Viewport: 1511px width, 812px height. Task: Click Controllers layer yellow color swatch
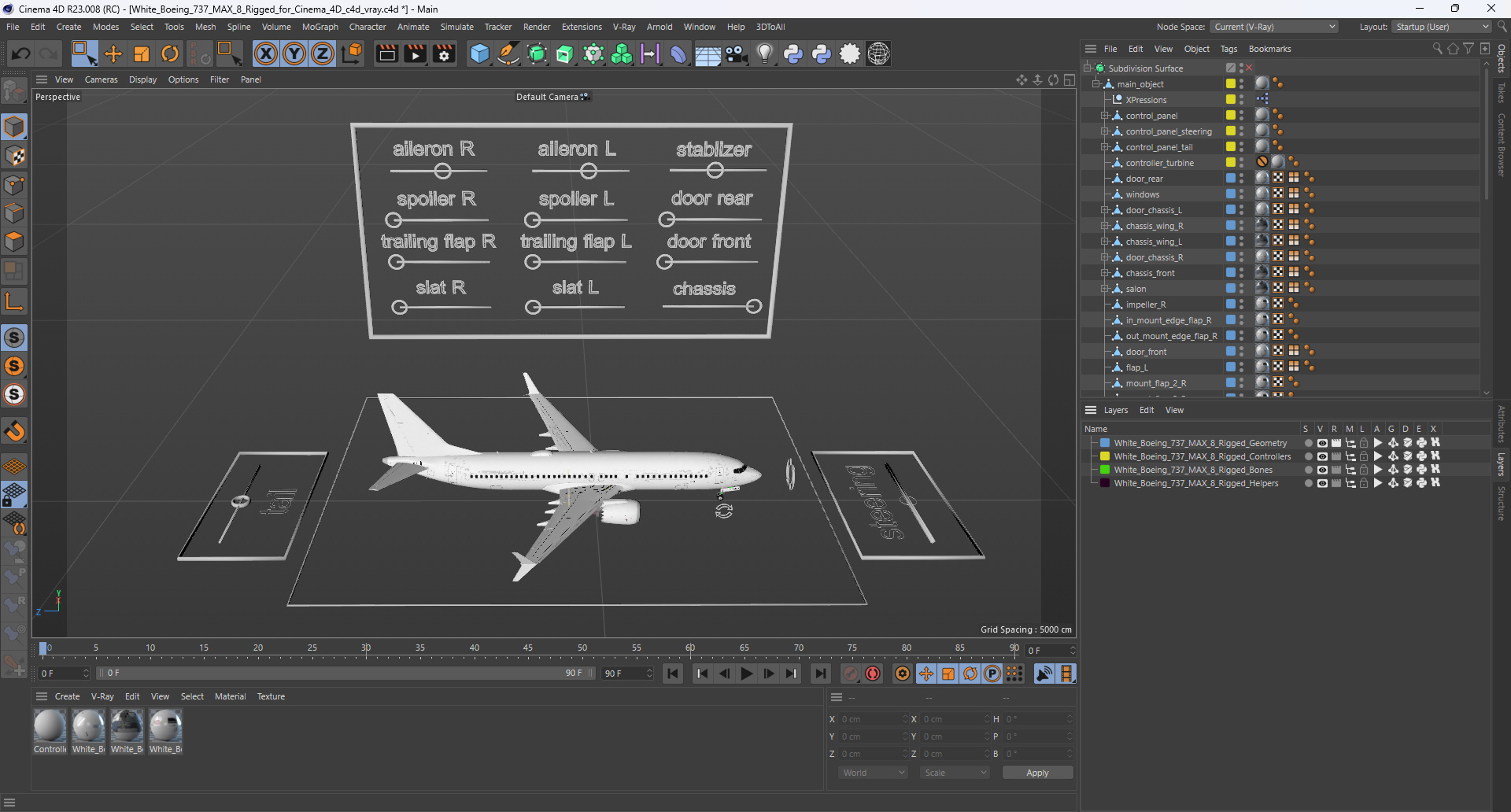(1105, 456)
